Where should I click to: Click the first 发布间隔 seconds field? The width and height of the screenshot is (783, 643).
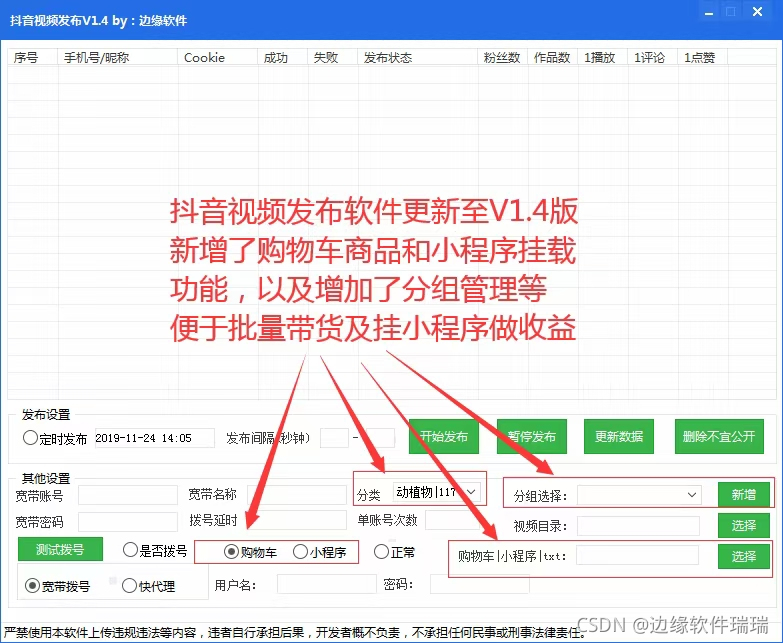334,438
